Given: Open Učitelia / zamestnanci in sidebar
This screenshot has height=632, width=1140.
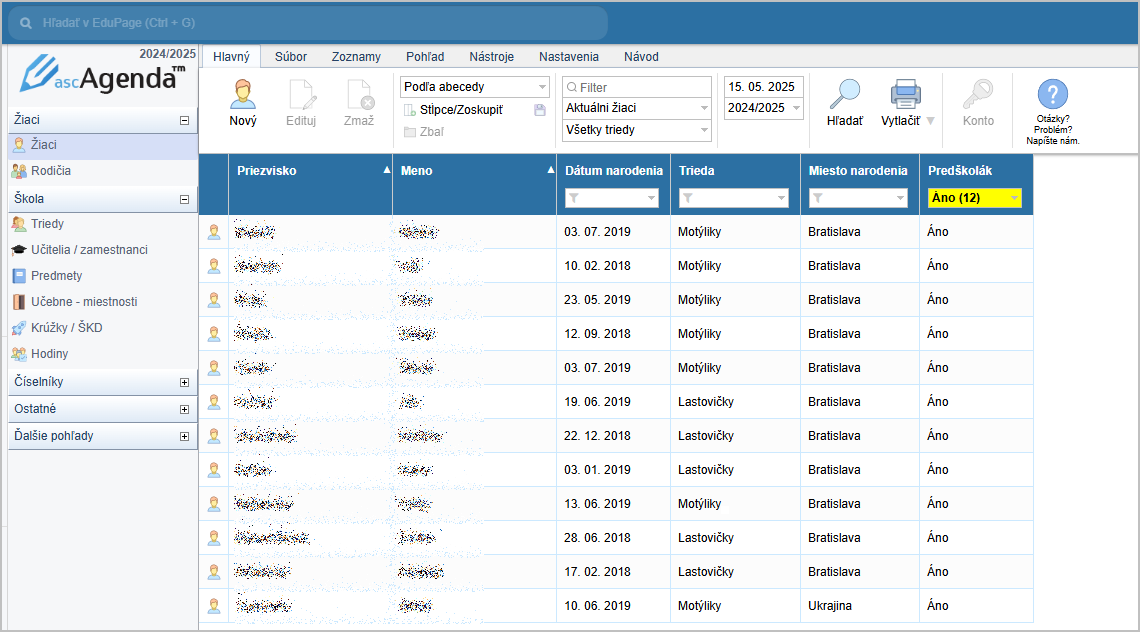Looking at the screenshot, I should tap(88, 250).
